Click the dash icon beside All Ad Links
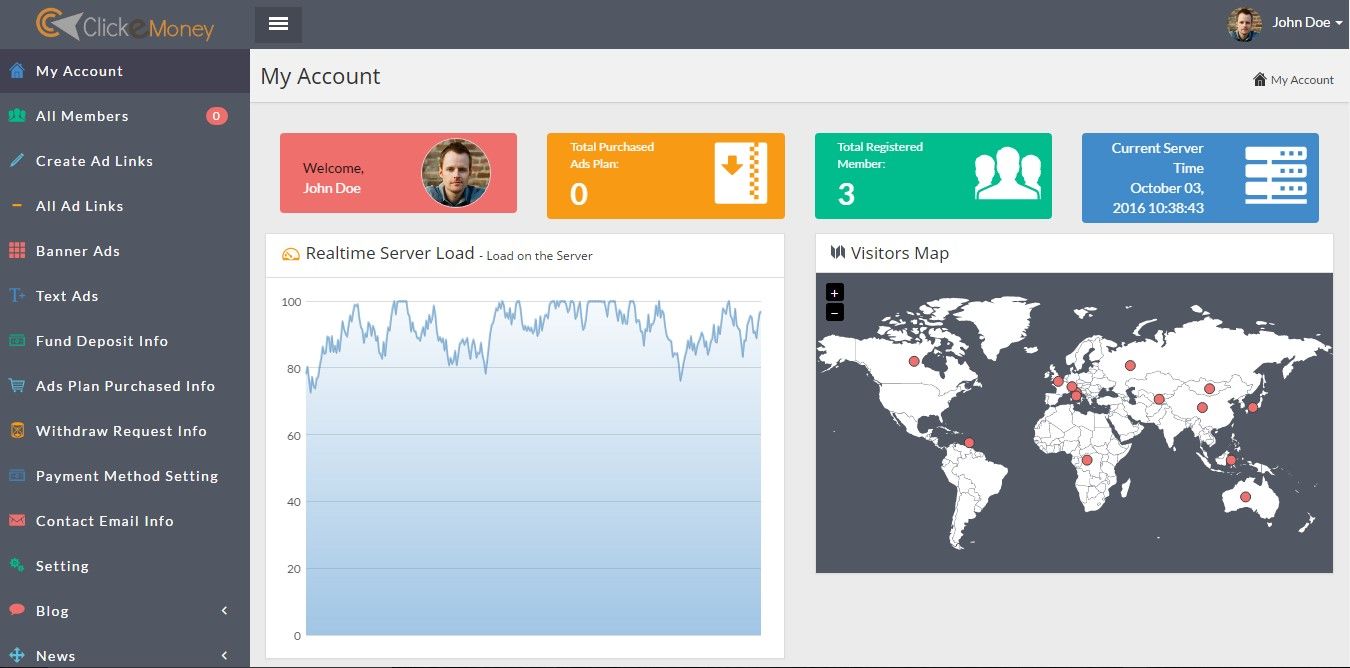1350x668 pixels. [x=17, y=206]
